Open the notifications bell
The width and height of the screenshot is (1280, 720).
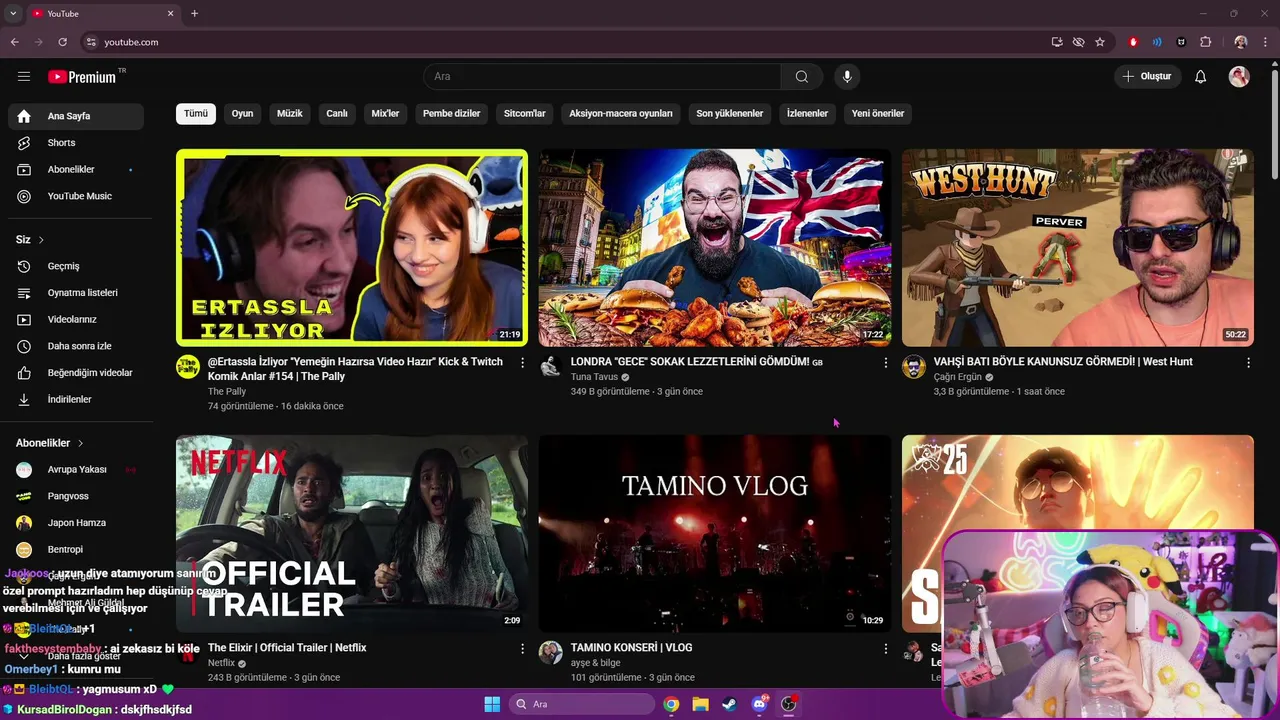pyautogui.click(x=1201, y=77)
